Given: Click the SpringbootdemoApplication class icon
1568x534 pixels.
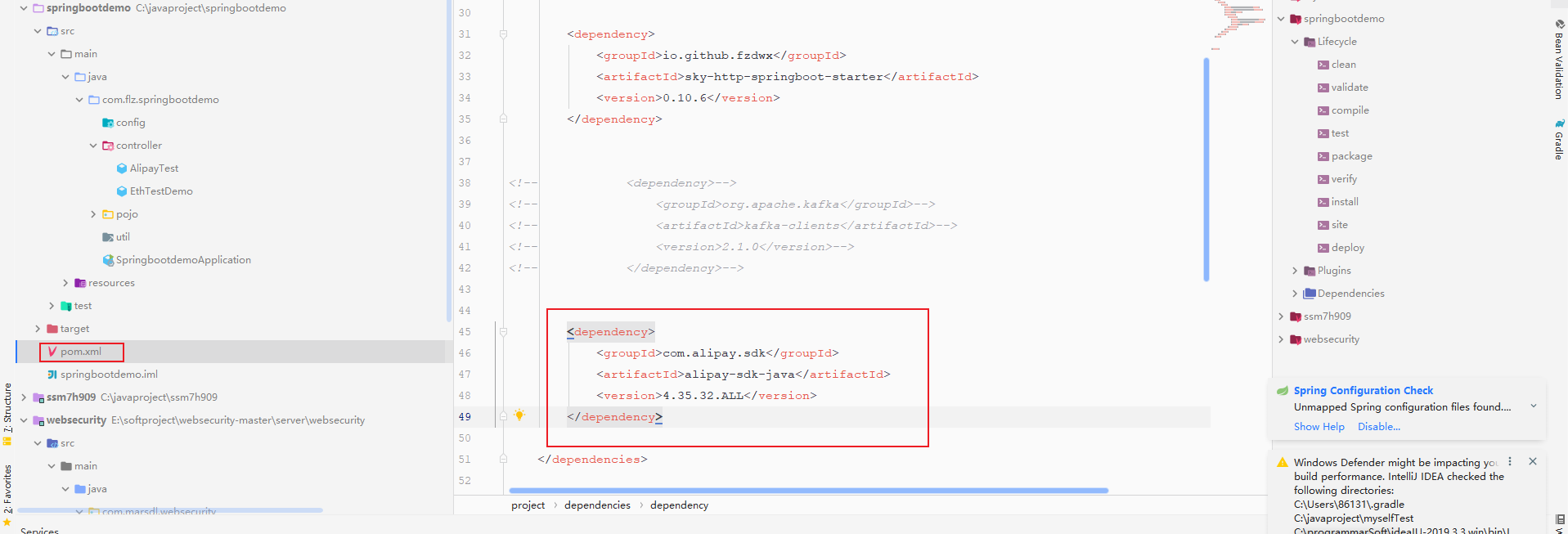Looking at the screenshot, I should (x=108, y=260).
